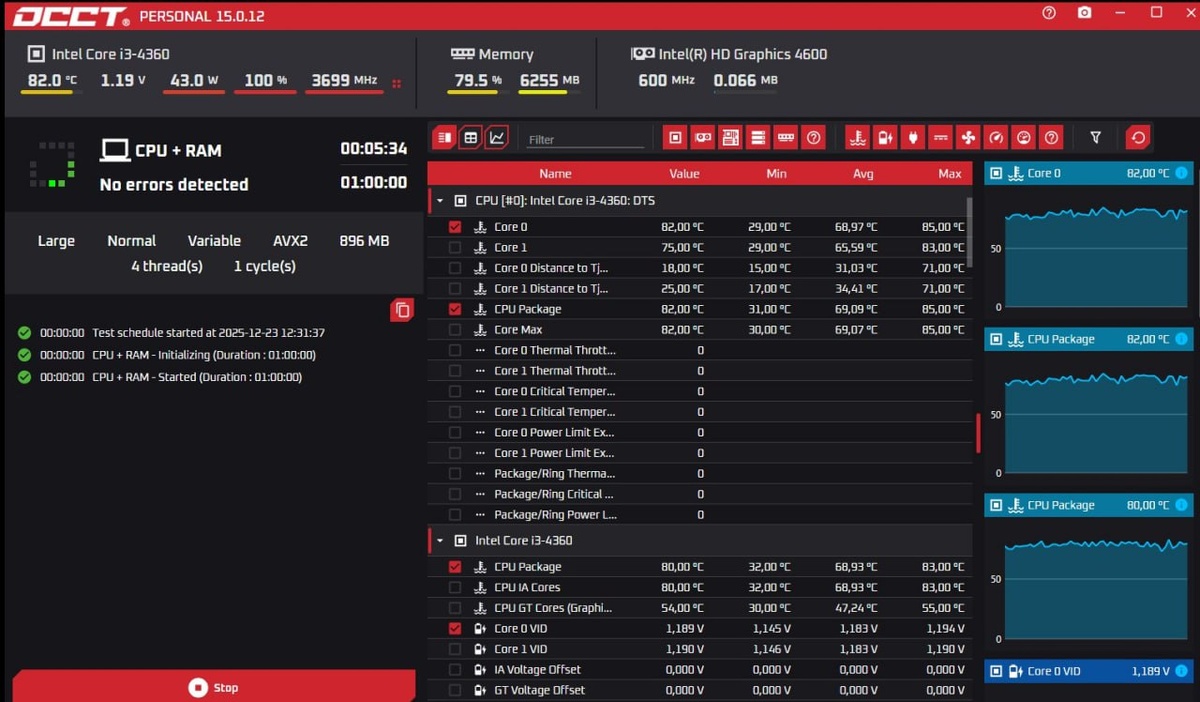This screenshot has width=1200, height=702.
Task: Filter sensors by the RAM stick icon
Action: pos(786,137)
